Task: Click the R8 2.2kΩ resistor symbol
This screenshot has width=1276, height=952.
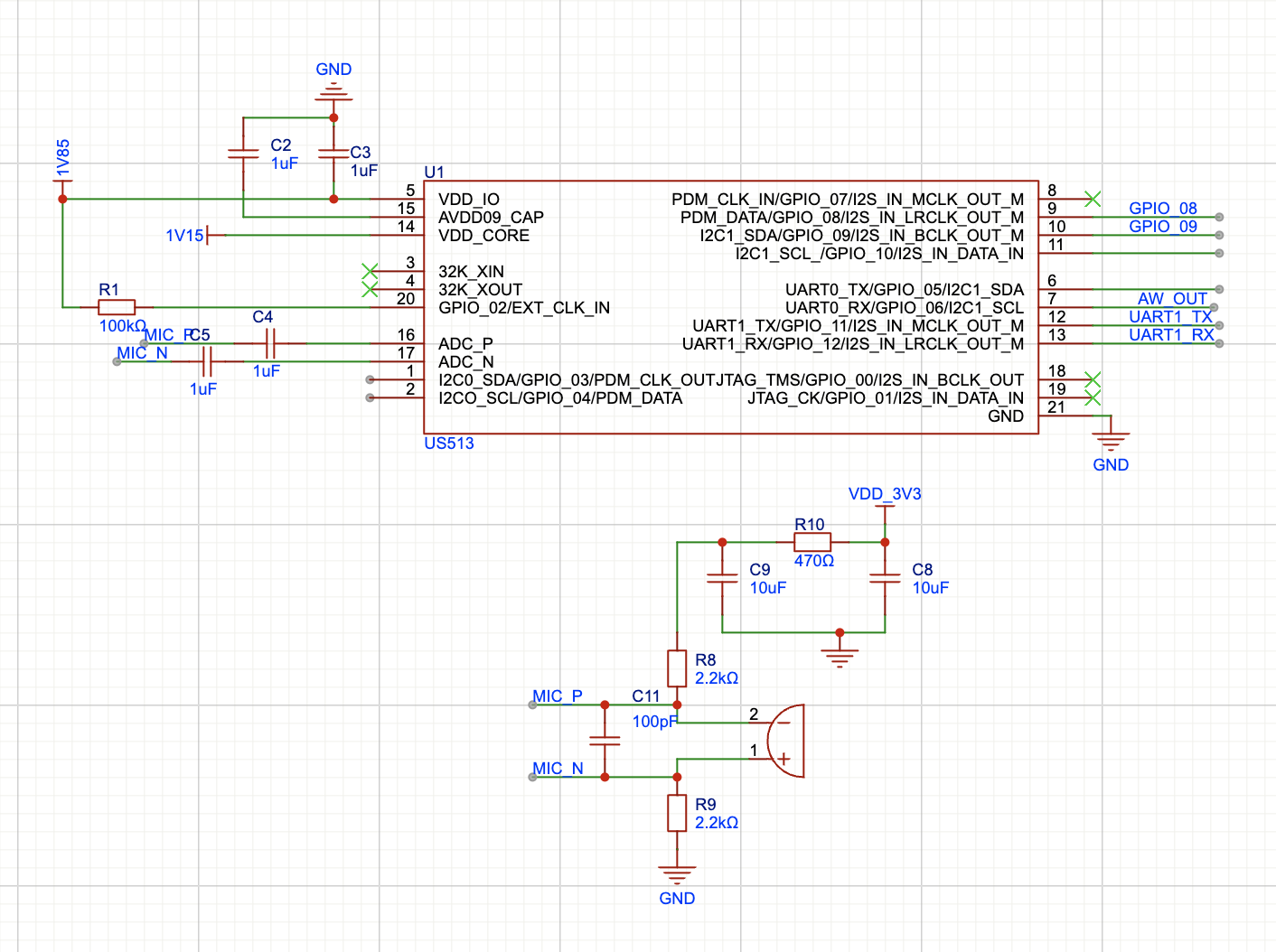Action: point(677,668)
